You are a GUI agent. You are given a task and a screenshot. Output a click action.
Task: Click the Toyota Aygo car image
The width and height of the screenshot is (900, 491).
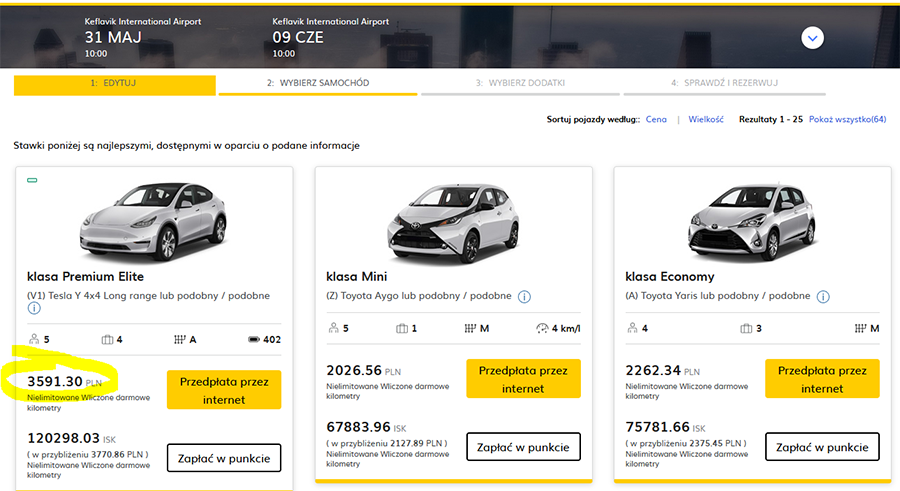pos(453,222)
